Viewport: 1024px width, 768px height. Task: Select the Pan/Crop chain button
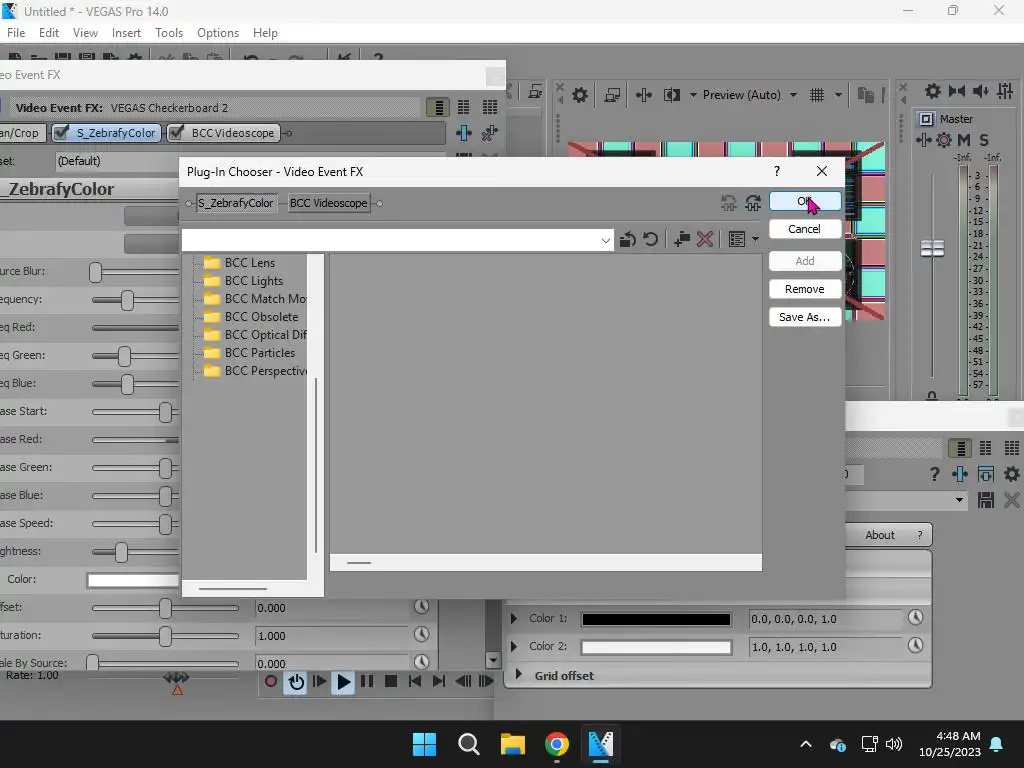[22, 133]
